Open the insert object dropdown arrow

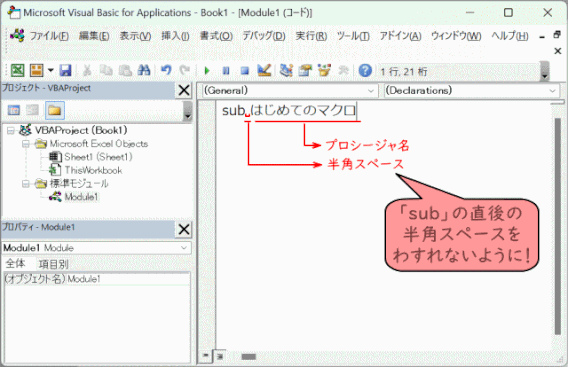51,70
